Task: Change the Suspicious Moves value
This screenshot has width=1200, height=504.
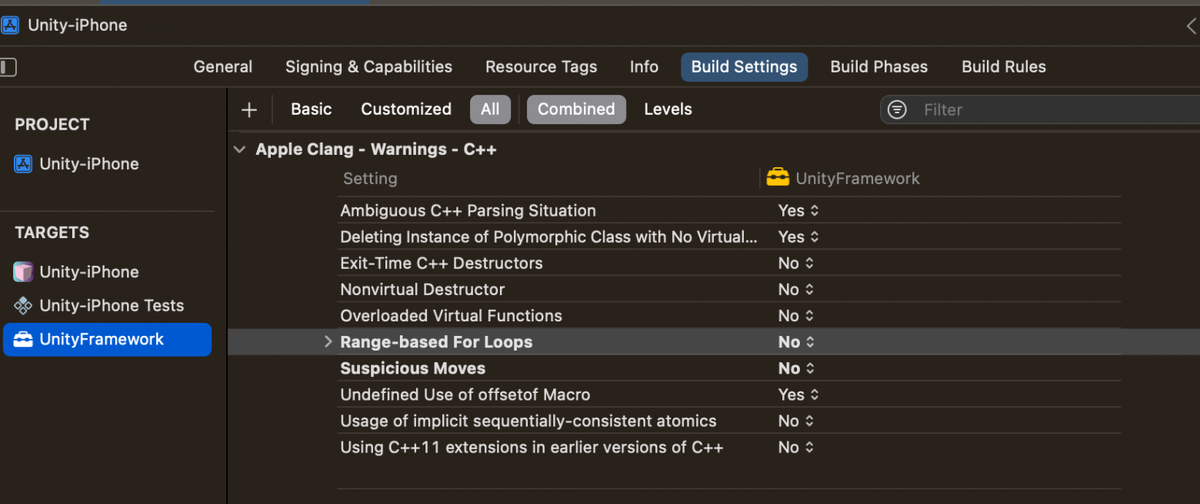Action: tap(797, 369)
